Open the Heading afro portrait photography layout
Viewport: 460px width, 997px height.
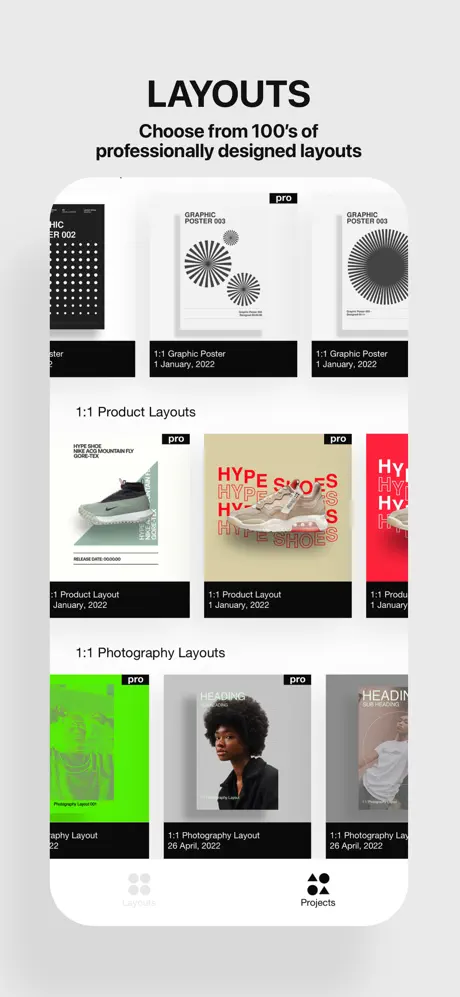[x=237, y=748]
